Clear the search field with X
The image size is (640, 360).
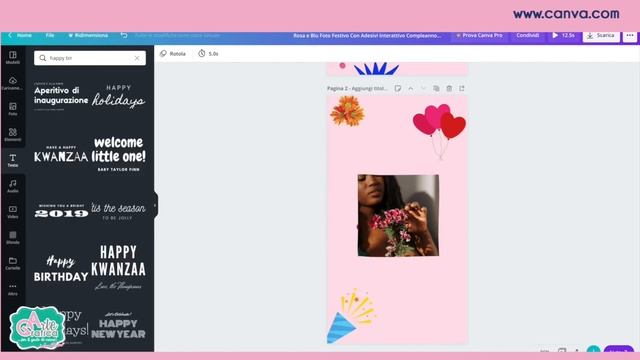click(137, 58)
